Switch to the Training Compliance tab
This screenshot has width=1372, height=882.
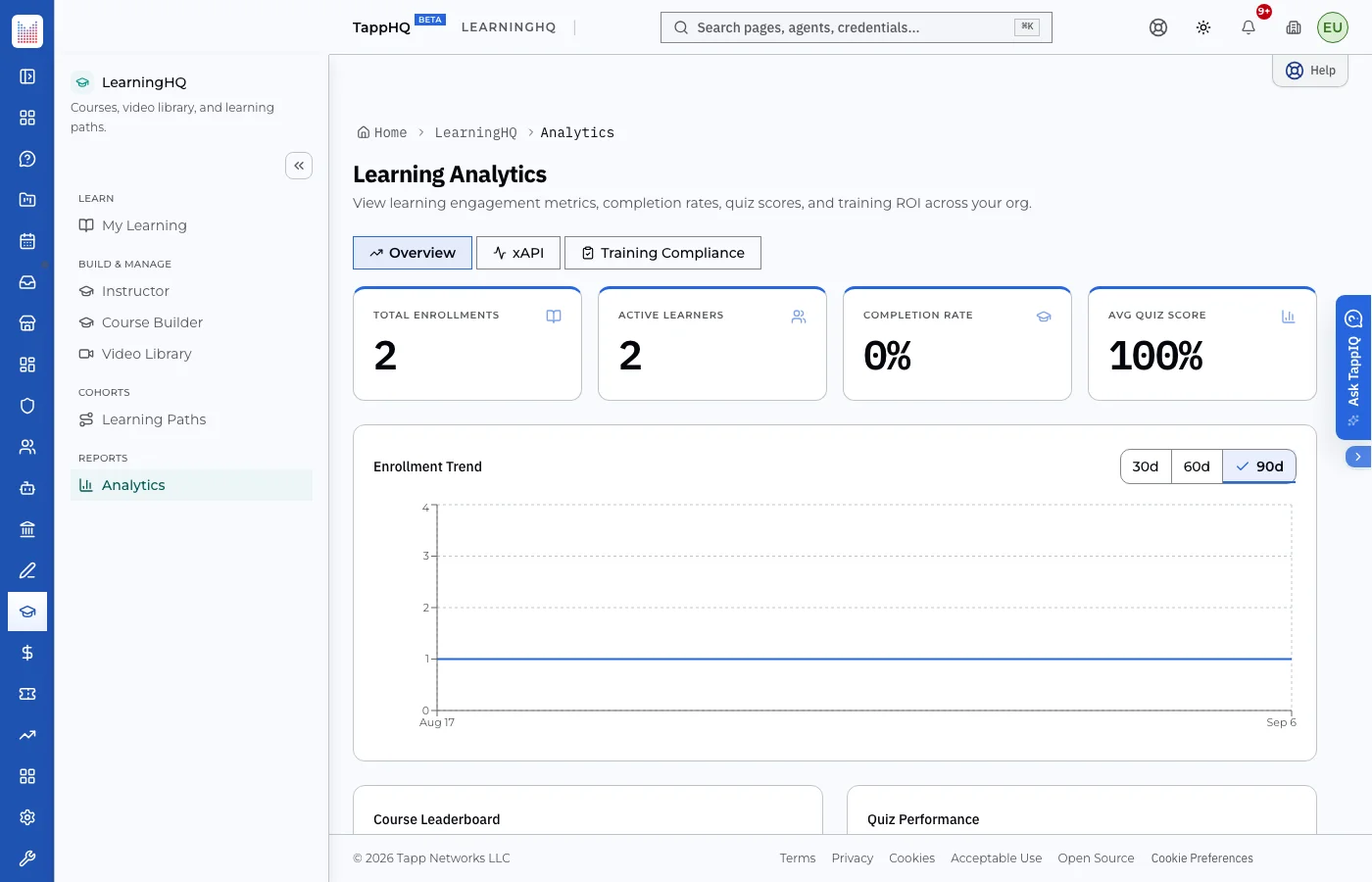pos(662,253)
